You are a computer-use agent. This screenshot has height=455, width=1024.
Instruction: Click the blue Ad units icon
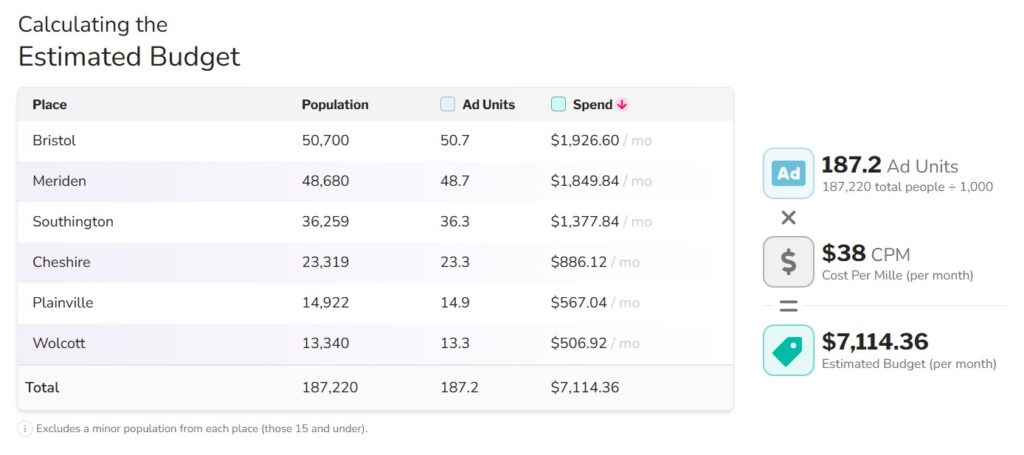tap(788, 173)
